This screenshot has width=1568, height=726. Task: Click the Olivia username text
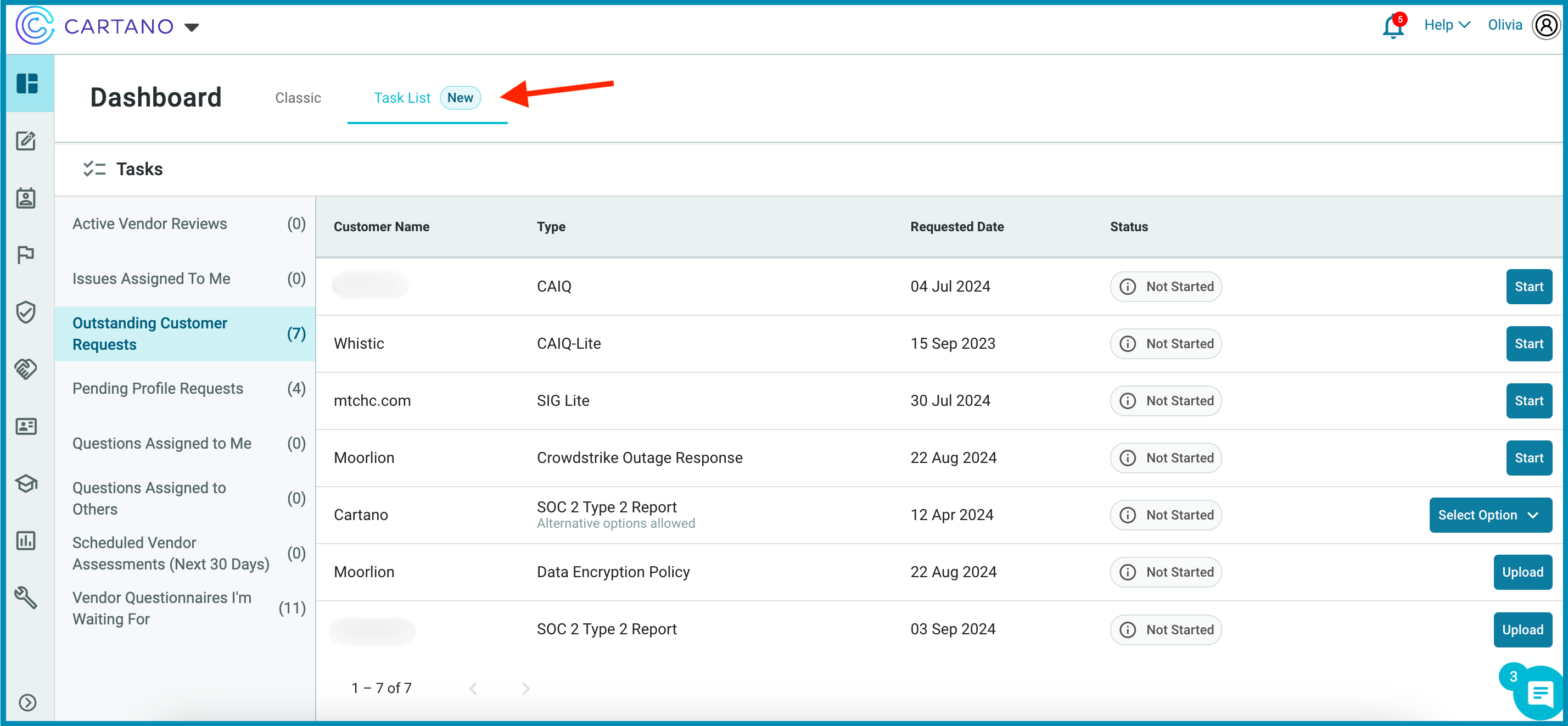(1505, 25)
